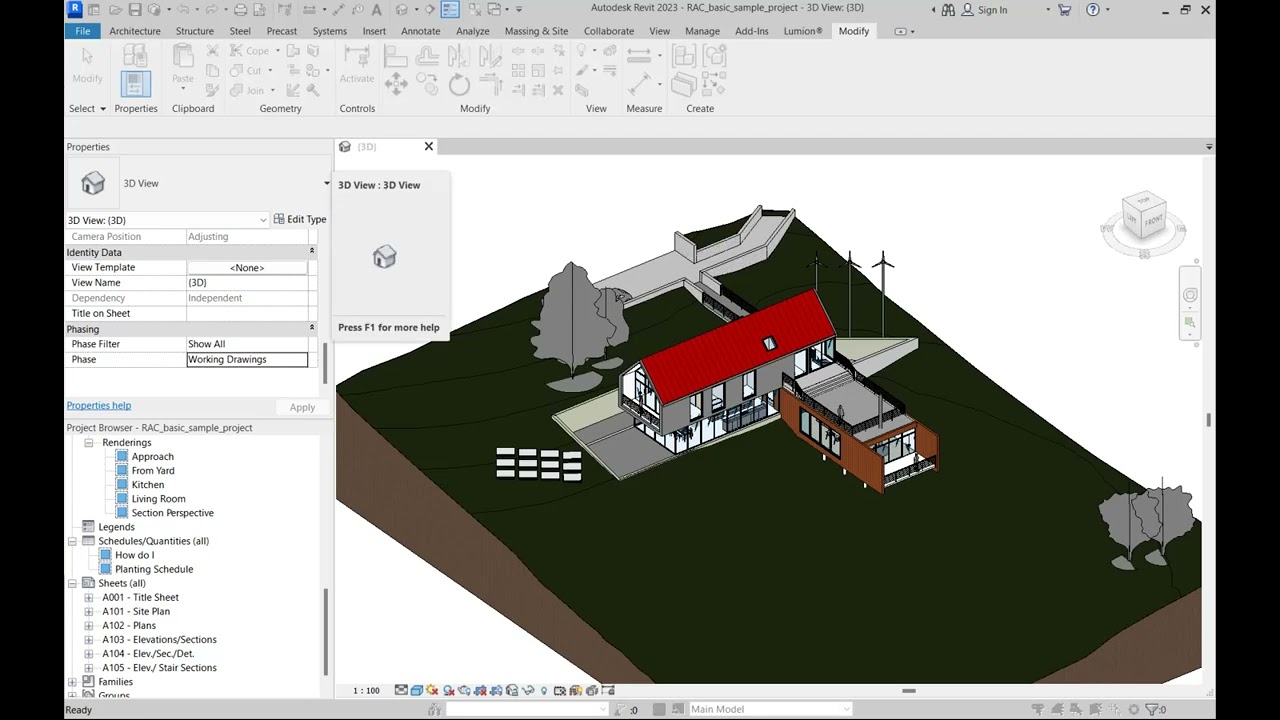Expand the A102 - Plans sheet node
The width and height of the screenshot is (1280, 720).
point(88,625)
